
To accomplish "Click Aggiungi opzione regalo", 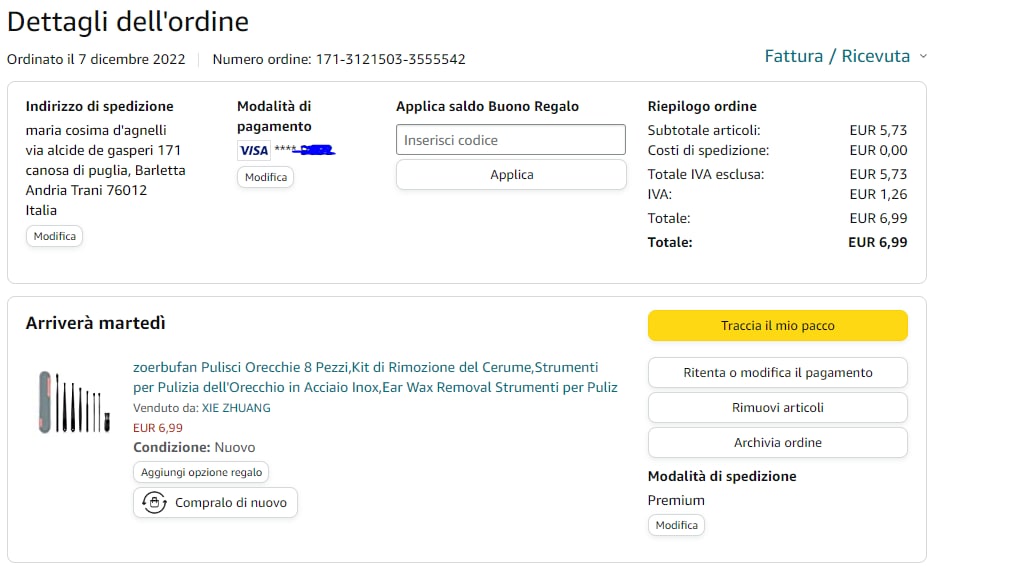I will click(x=201, y=472).
